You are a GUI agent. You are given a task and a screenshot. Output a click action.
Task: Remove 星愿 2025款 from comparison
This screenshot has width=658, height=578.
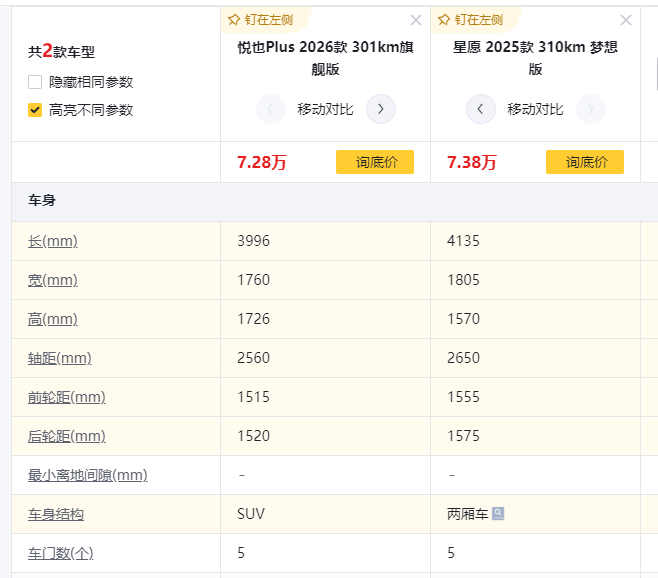[626, 20]
